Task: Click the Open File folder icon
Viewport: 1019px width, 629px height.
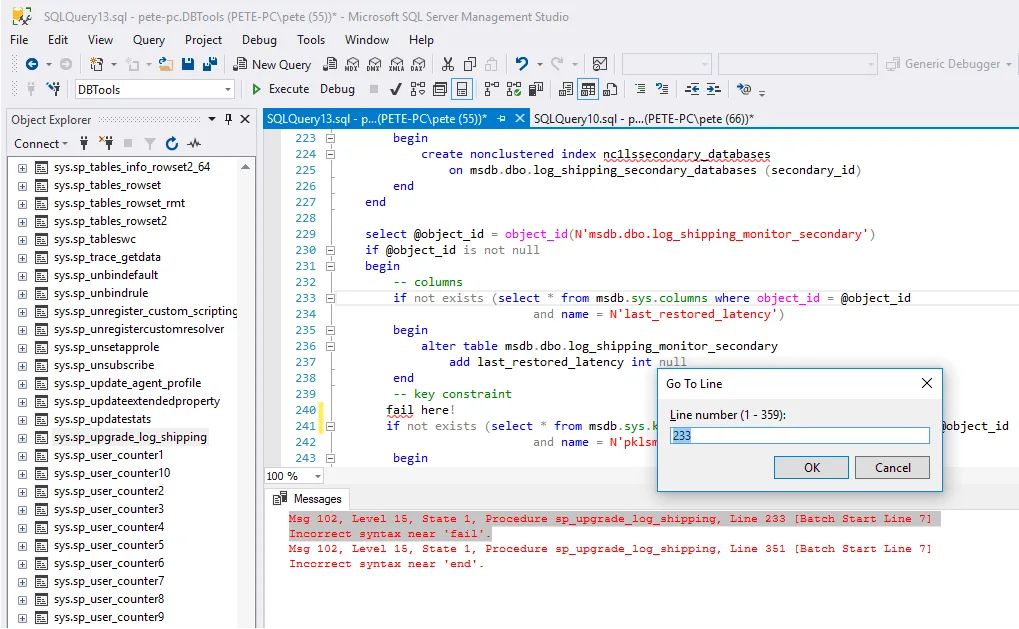Action: point(166,64)
